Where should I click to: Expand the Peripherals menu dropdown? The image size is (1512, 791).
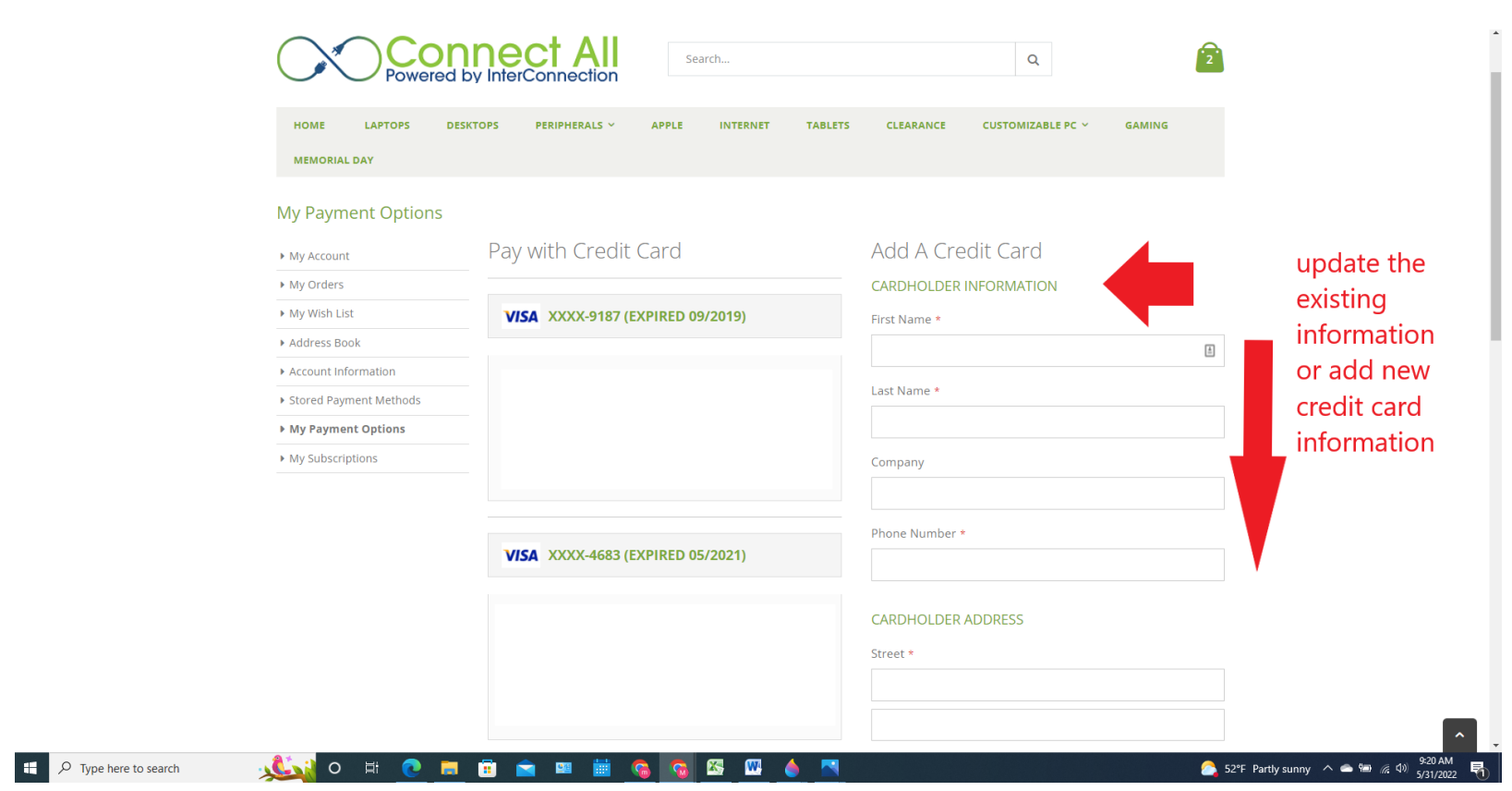(575, 126)
